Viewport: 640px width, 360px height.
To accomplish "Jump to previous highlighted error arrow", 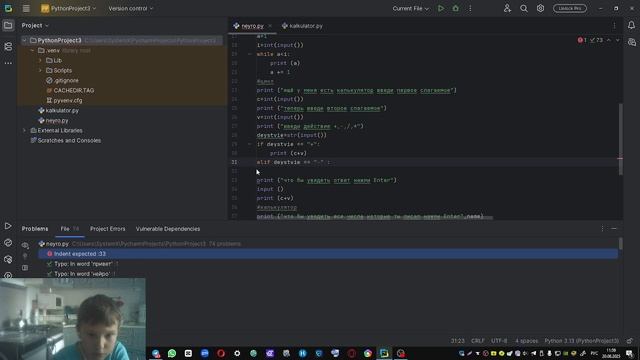I will (609, 40).
